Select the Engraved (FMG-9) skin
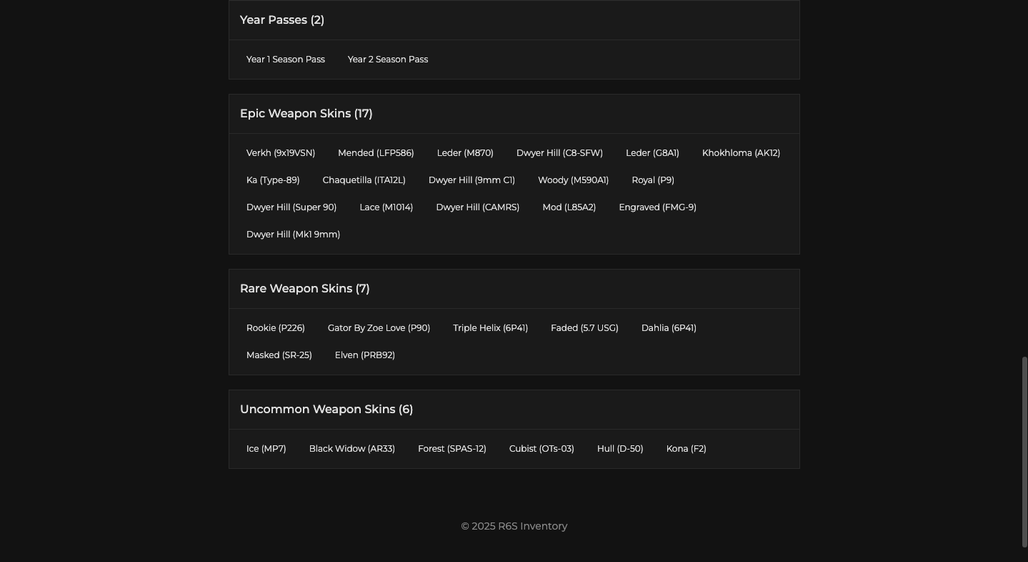Viewport: 1028px width, 562px height. tap(658, 207)
